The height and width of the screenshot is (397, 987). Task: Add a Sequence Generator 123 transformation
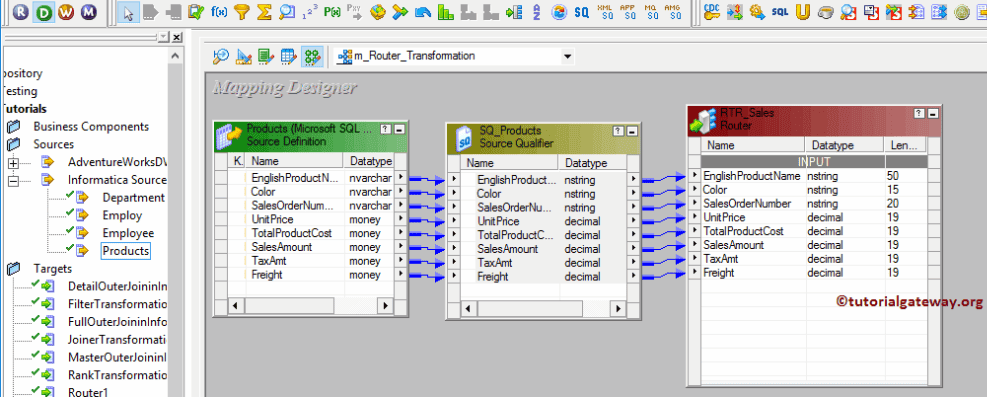[309, 11]
